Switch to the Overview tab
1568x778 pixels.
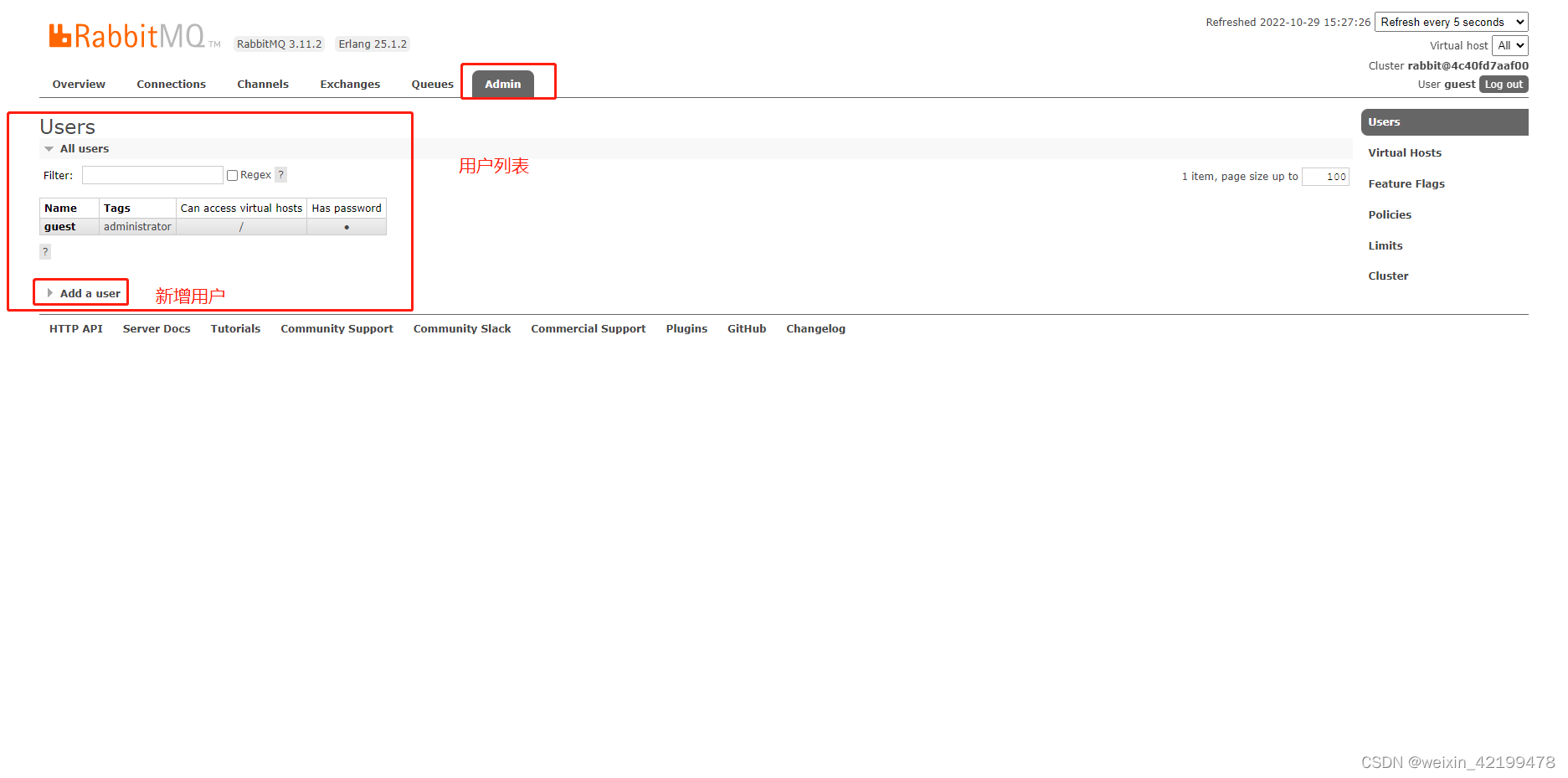pos(78,84)
